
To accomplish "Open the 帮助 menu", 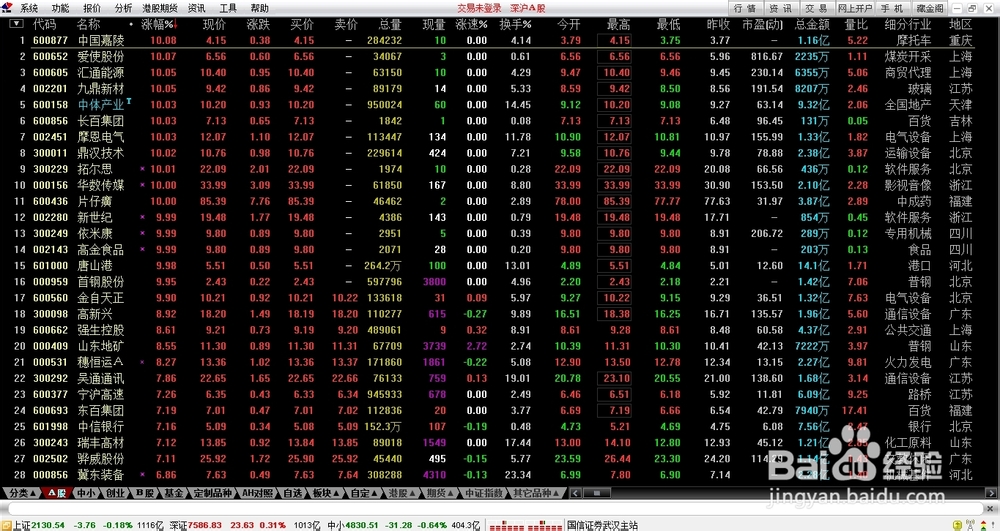I will pos(259,8).
